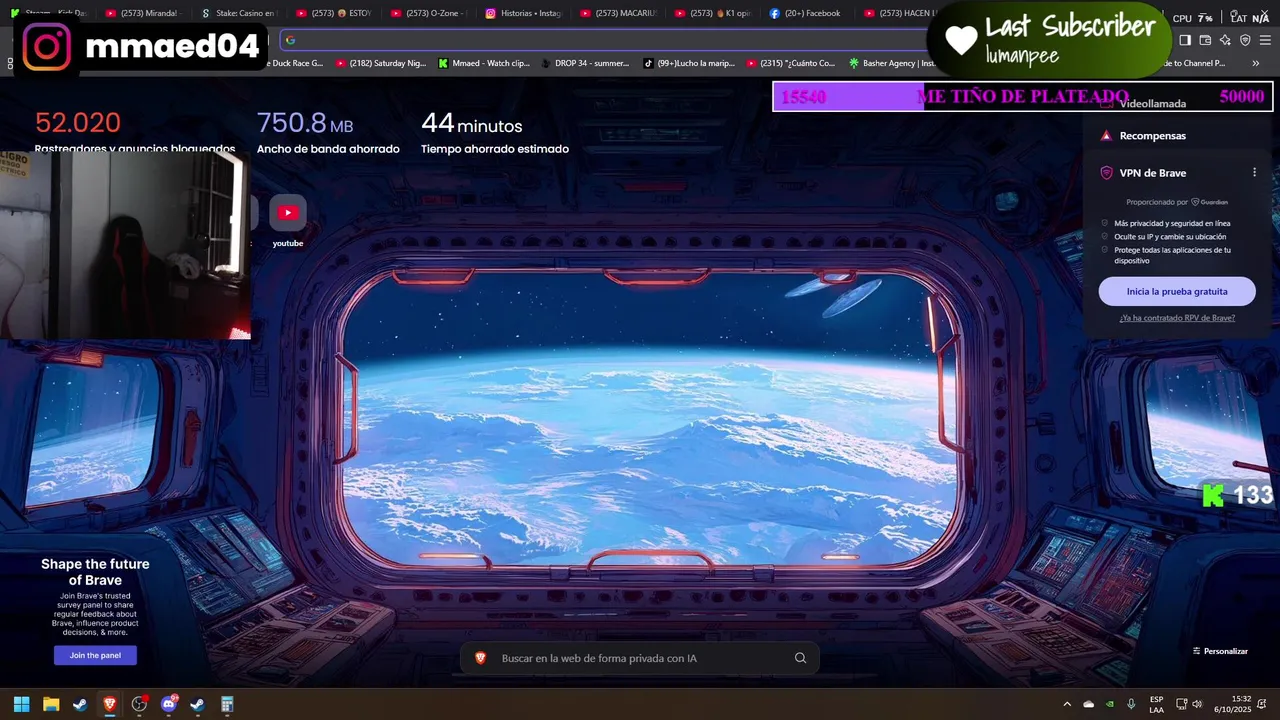Open '(2315) "¿Cuánto Co...' bookmark

click(x=790, y=63)
